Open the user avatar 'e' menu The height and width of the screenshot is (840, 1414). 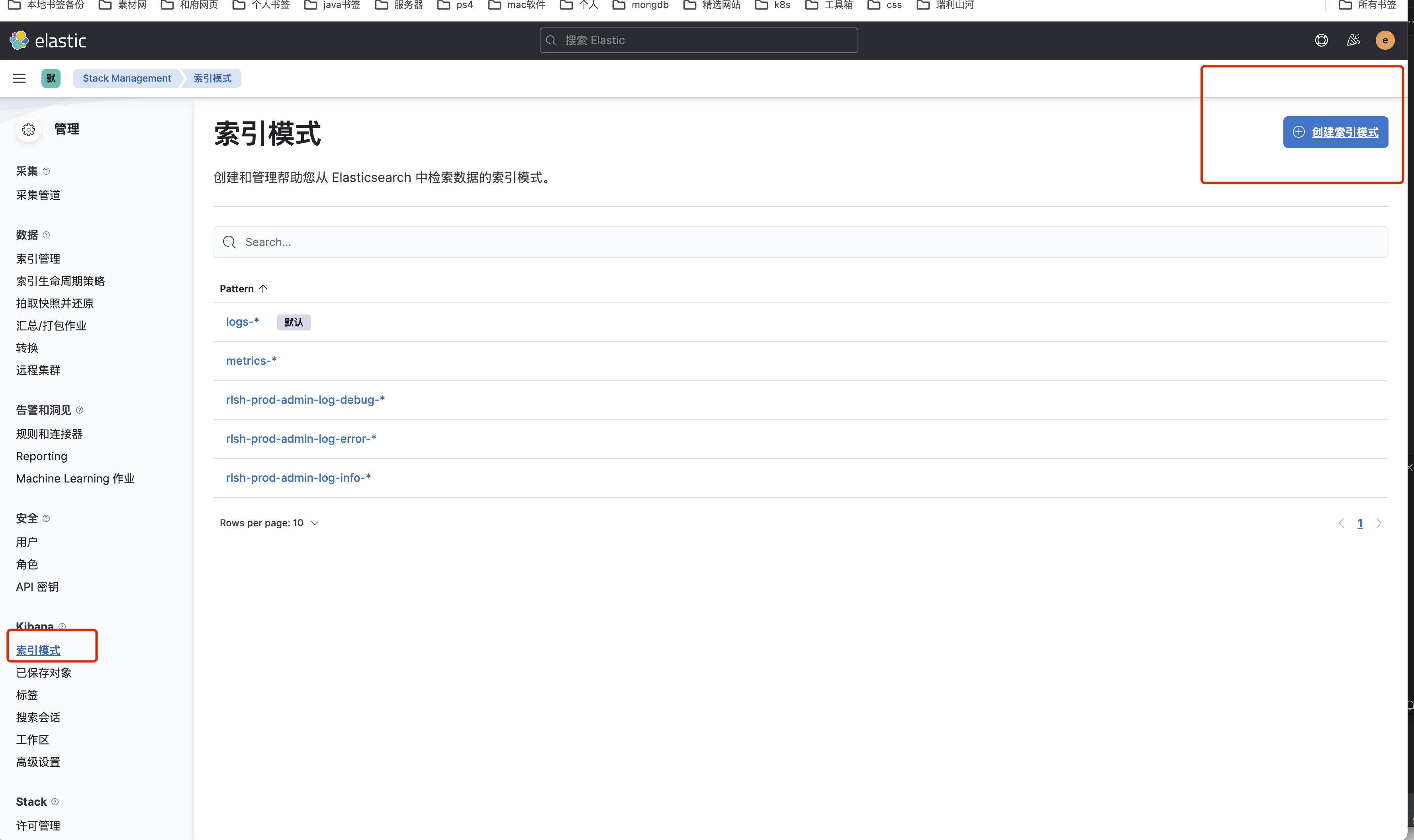[x=1385, y=40]
